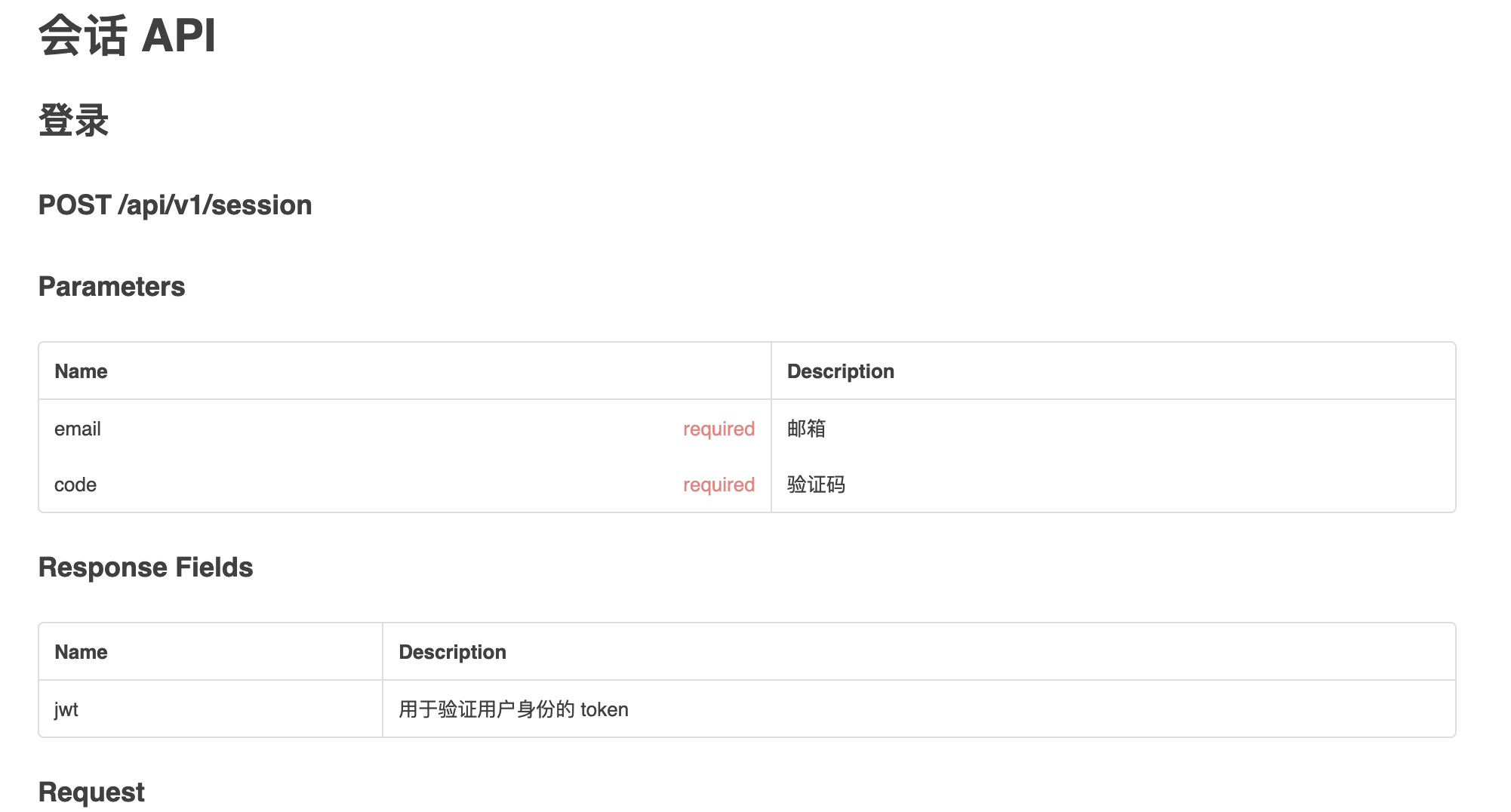This screenshot has width=1511, height=812.
Task: Click the Name header in Response Fields table
Action: (x=81, y=652)
